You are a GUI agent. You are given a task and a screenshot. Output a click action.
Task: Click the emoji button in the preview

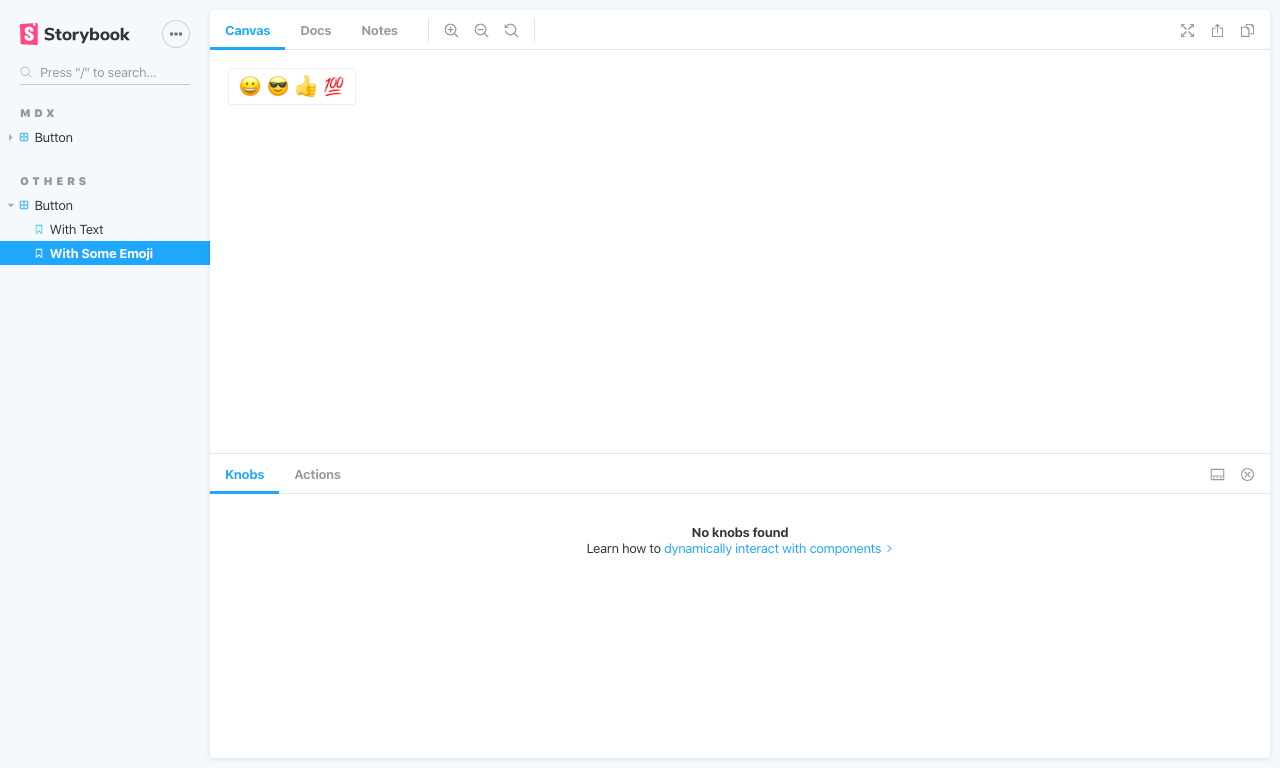pos(291,86)
